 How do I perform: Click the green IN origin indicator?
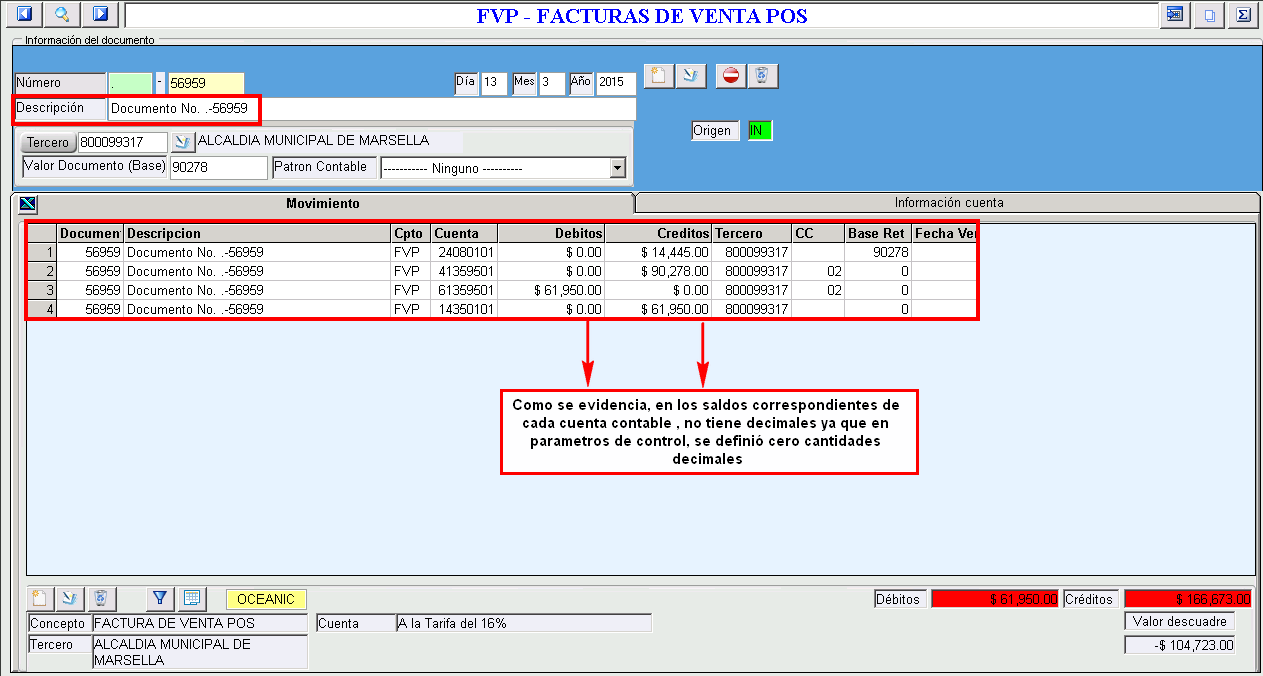click(760, 131)
